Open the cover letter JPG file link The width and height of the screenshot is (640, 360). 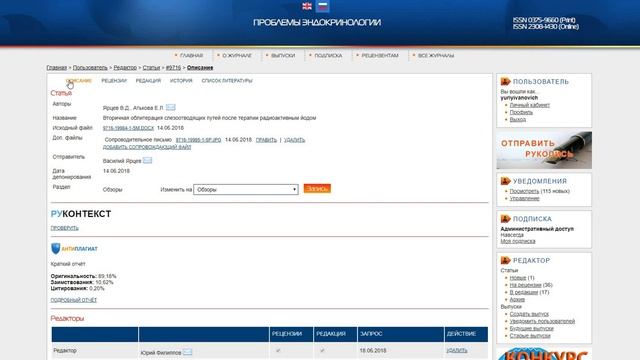click(x=198, y=140)
